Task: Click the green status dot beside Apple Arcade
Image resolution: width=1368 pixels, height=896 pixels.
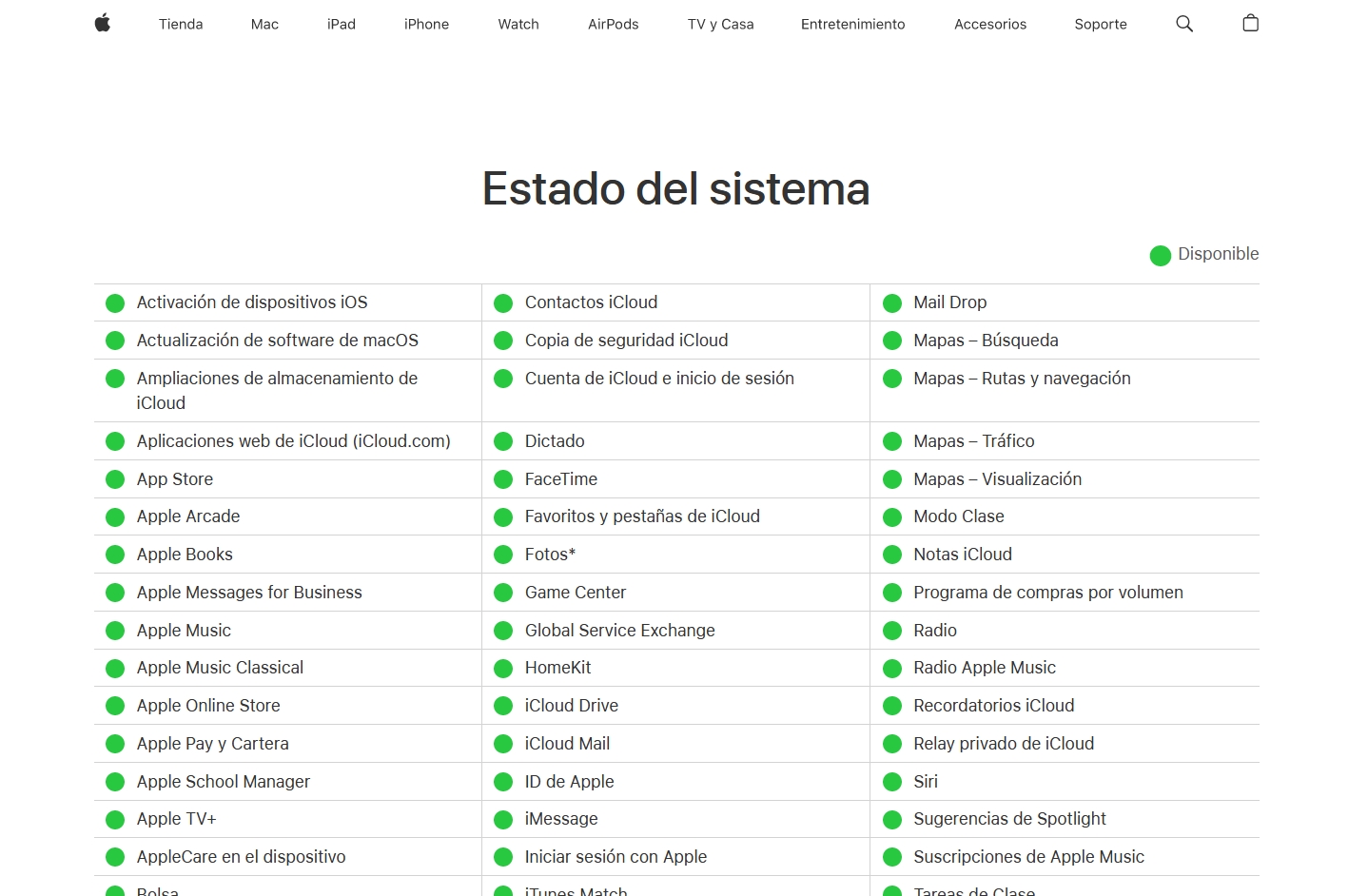Action: [x=115, y=517]
